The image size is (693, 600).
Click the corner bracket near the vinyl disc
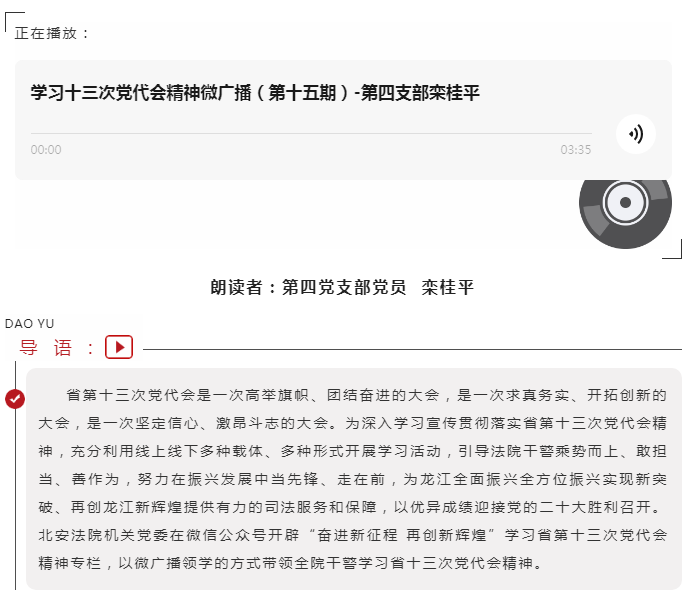pos(672,249)
